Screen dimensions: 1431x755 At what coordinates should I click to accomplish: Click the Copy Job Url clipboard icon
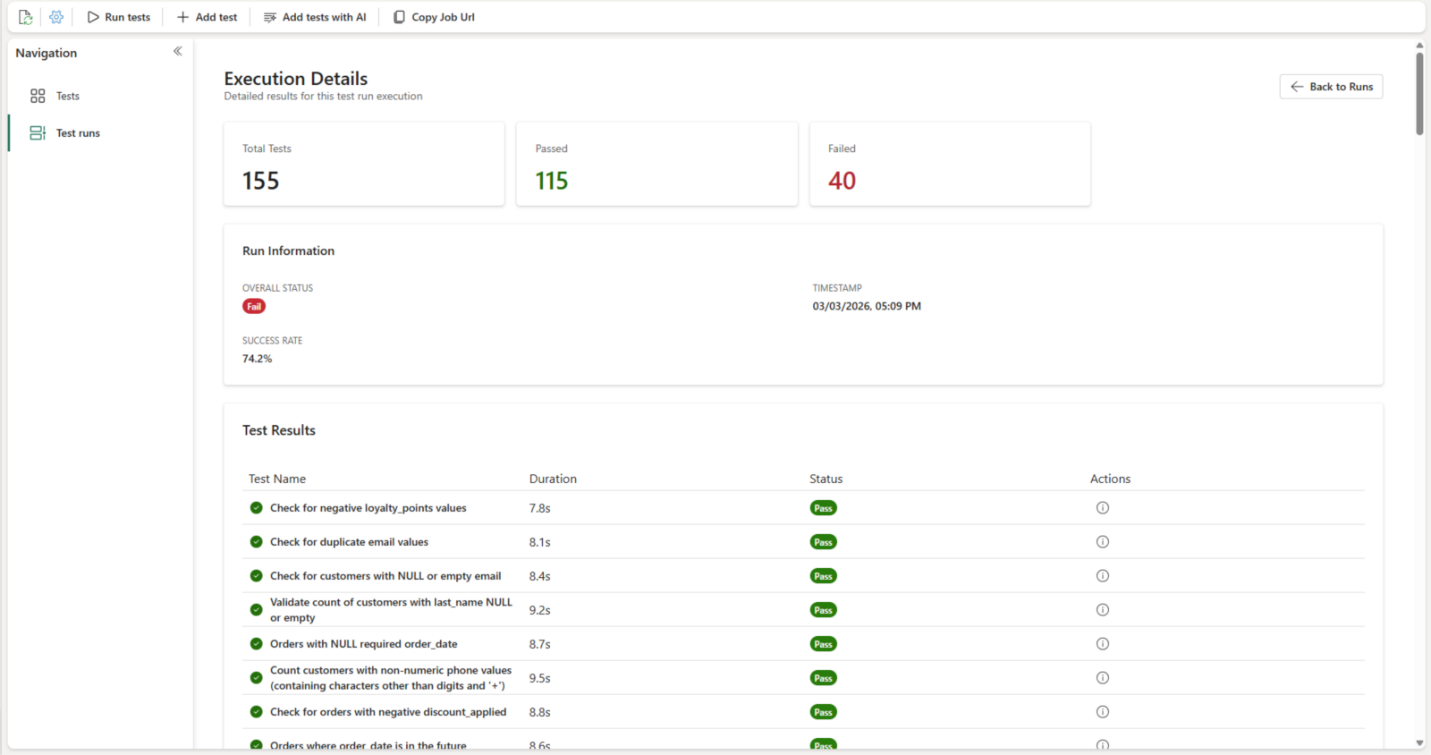(398, 16)
